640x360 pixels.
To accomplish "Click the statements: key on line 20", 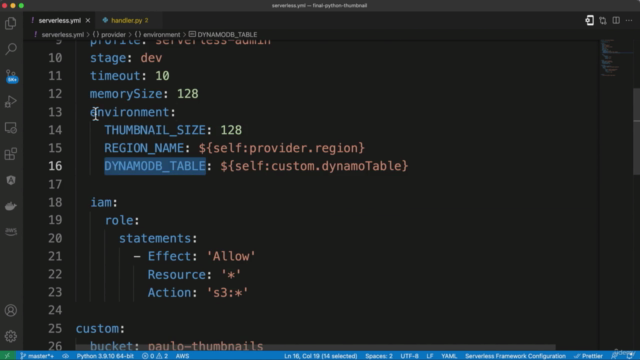I will tap(158, 238).
